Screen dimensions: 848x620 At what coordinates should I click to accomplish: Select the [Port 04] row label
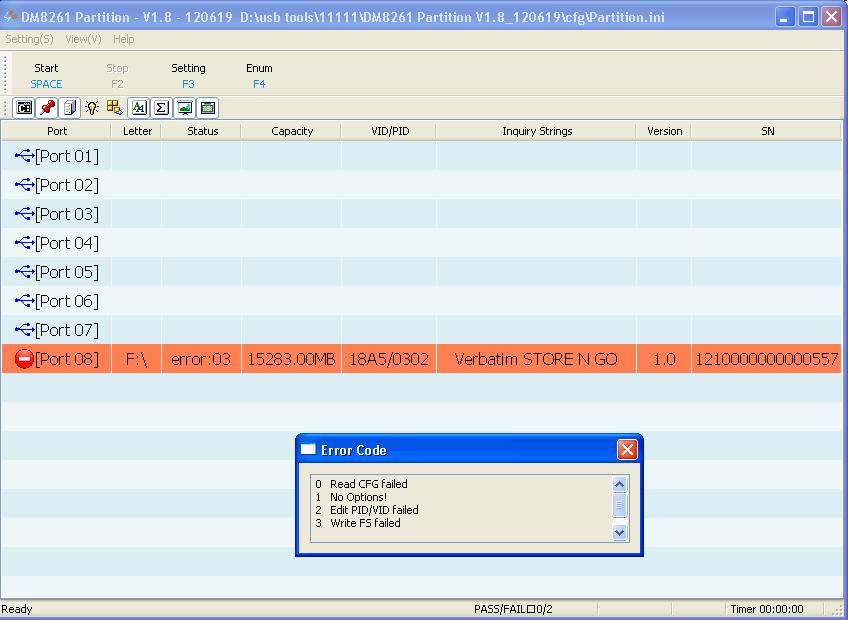coord(67,243)
